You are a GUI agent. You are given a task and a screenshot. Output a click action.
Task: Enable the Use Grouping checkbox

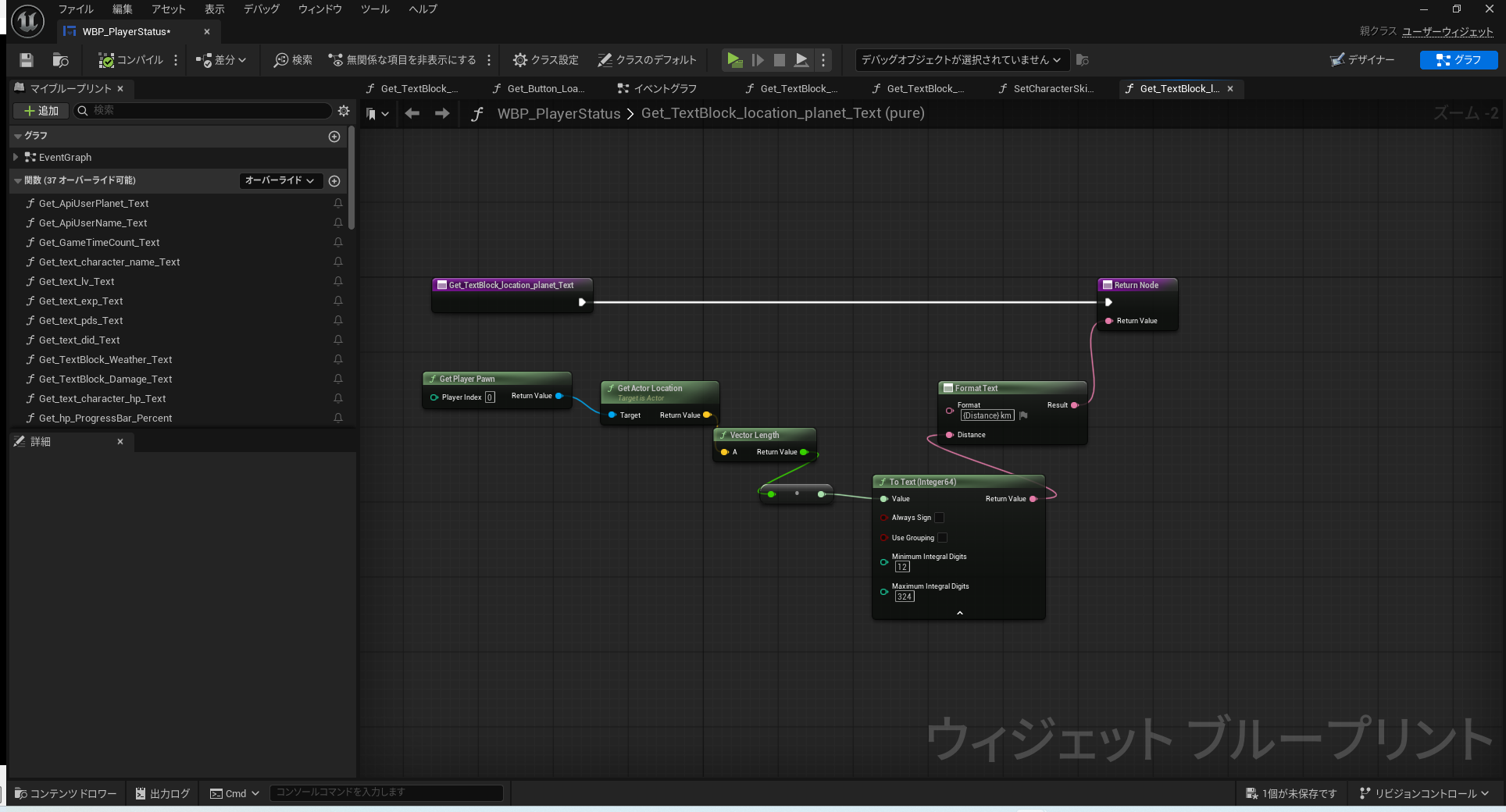tap(943, 538)
